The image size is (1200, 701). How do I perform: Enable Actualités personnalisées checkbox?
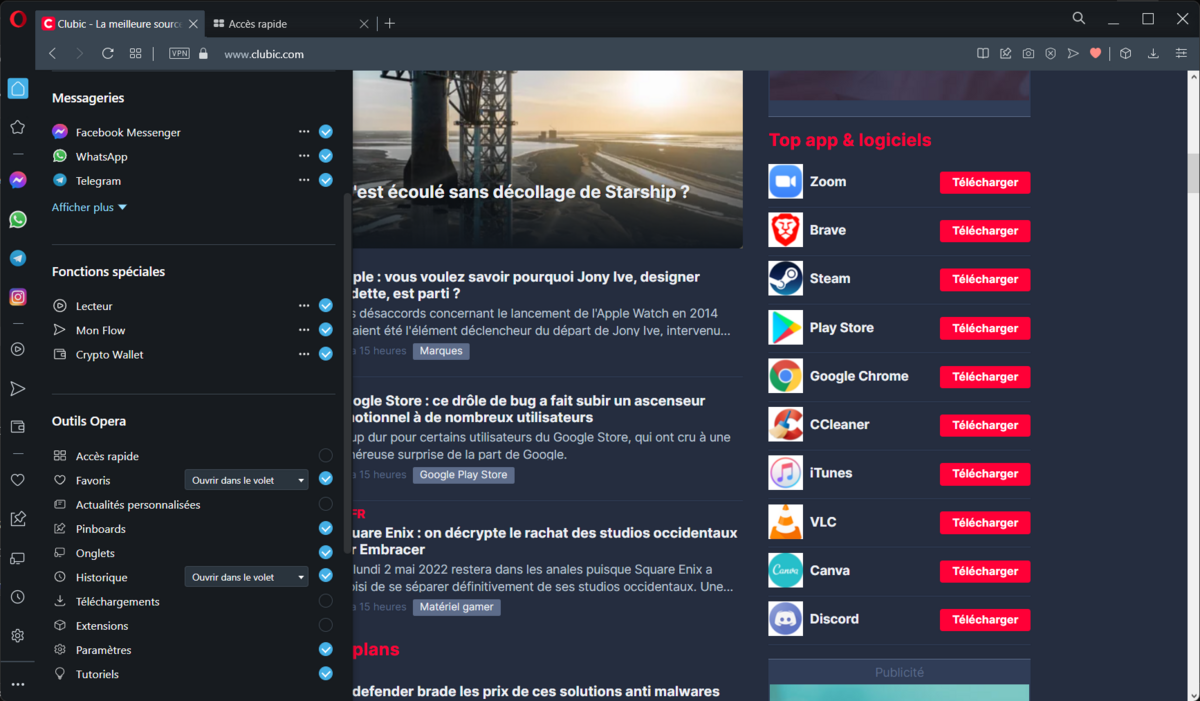pos(326,504)
